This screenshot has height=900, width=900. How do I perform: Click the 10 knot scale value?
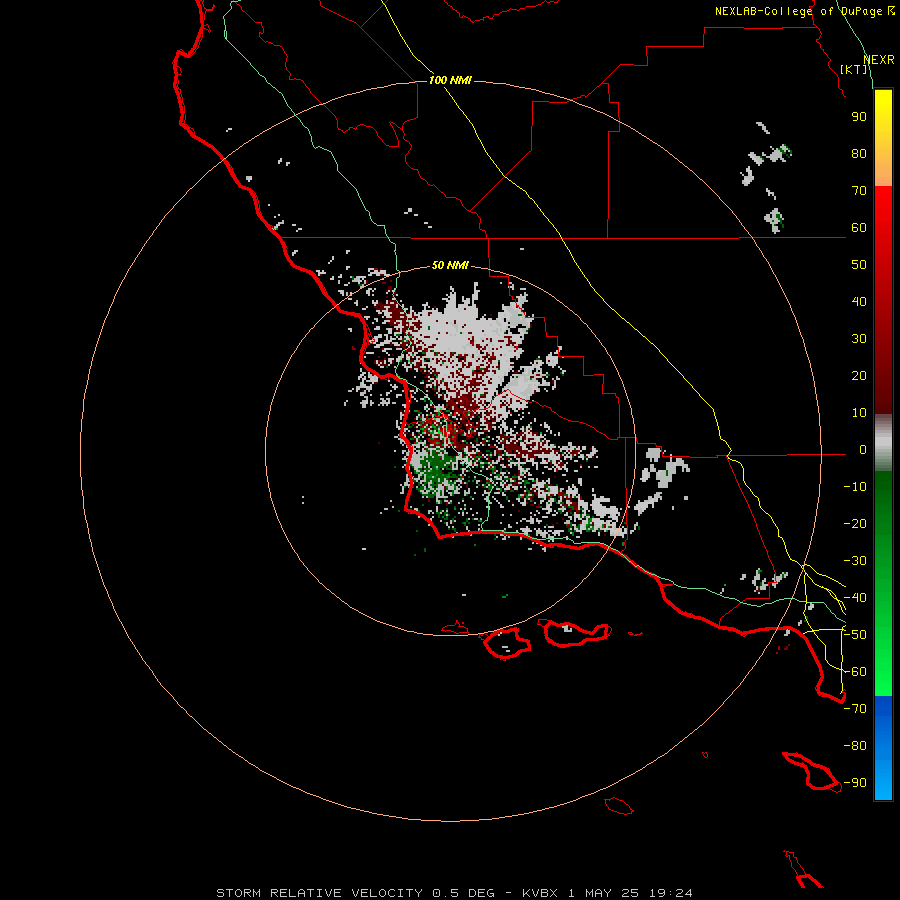click(x=859, y=413)
